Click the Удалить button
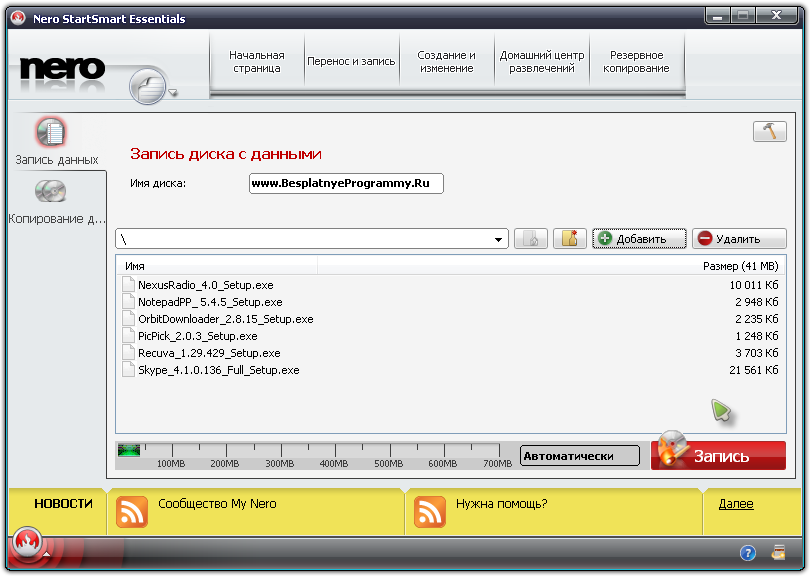This screenshot has height=576, width=810. [x=739, y=239]
